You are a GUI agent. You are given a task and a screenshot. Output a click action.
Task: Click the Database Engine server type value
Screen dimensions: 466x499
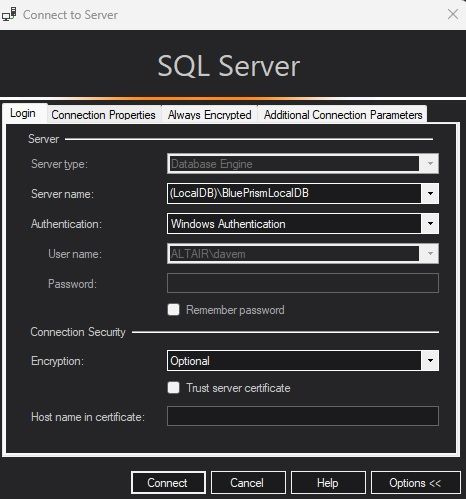212,164
